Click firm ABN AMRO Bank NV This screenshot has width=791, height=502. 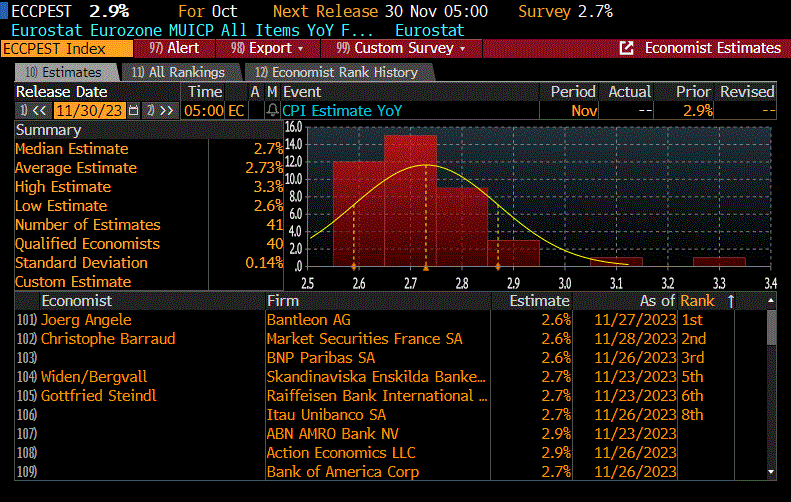(x=333, y=434)
